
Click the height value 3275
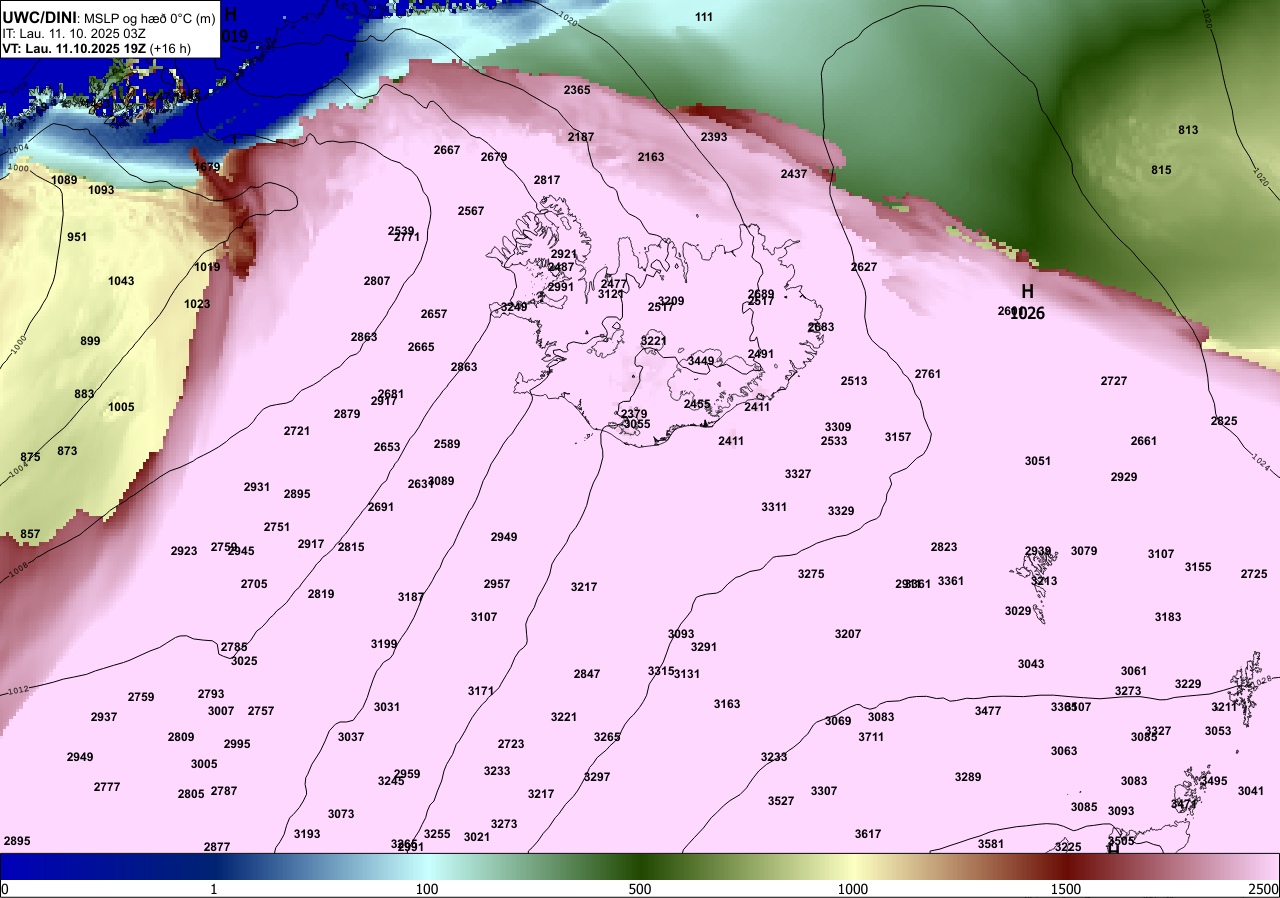[811, 574]
